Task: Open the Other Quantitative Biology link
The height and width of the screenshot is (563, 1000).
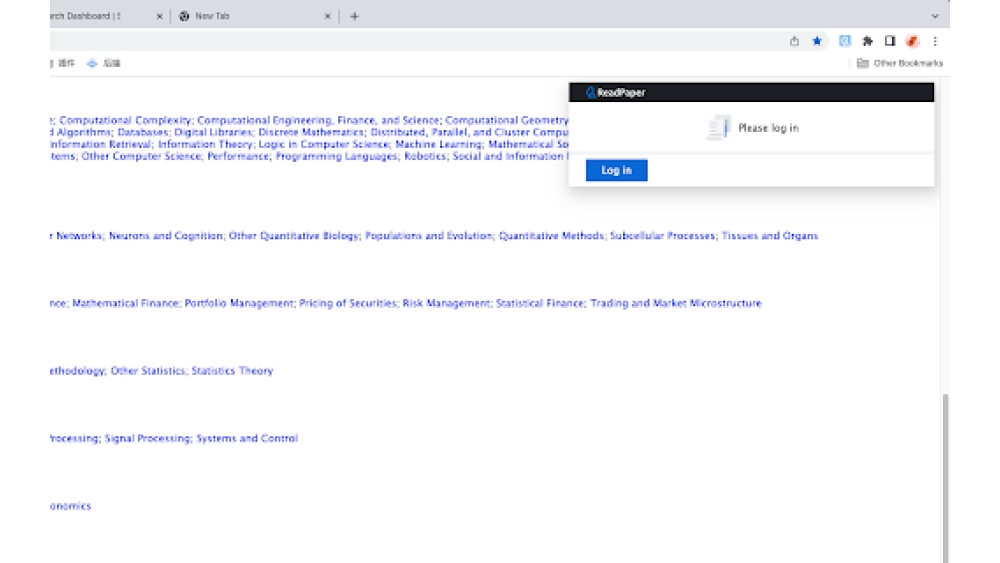Action: (x=294, y=236)
